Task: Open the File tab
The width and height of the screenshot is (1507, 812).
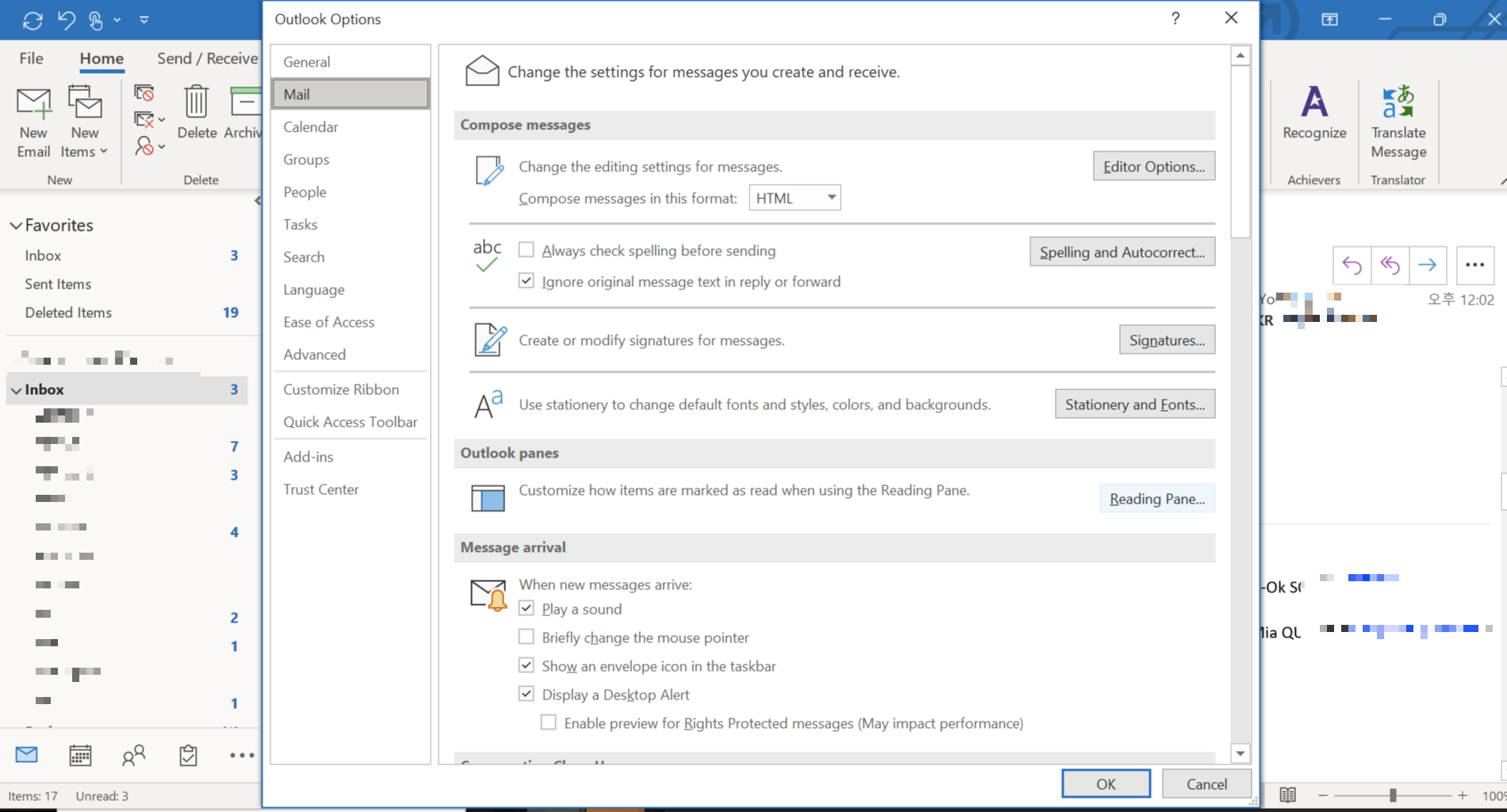Action: click(32, 58)
